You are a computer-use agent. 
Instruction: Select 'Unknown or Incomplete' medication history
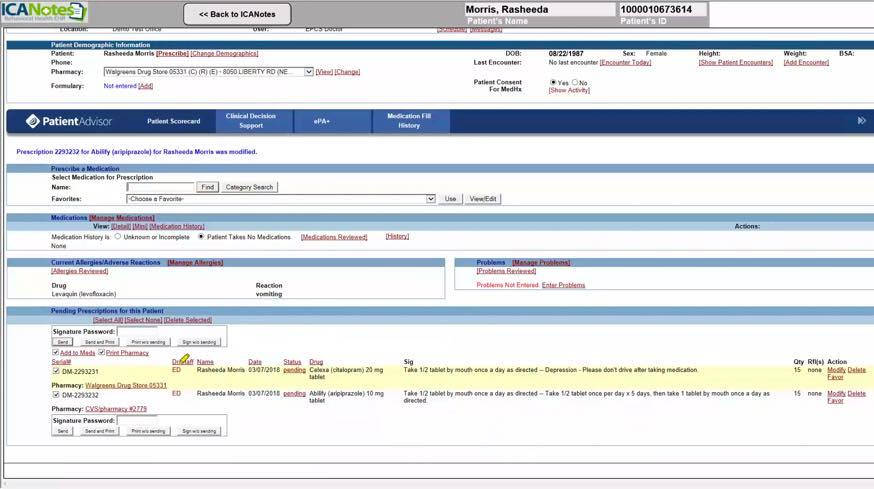[118, 237]
